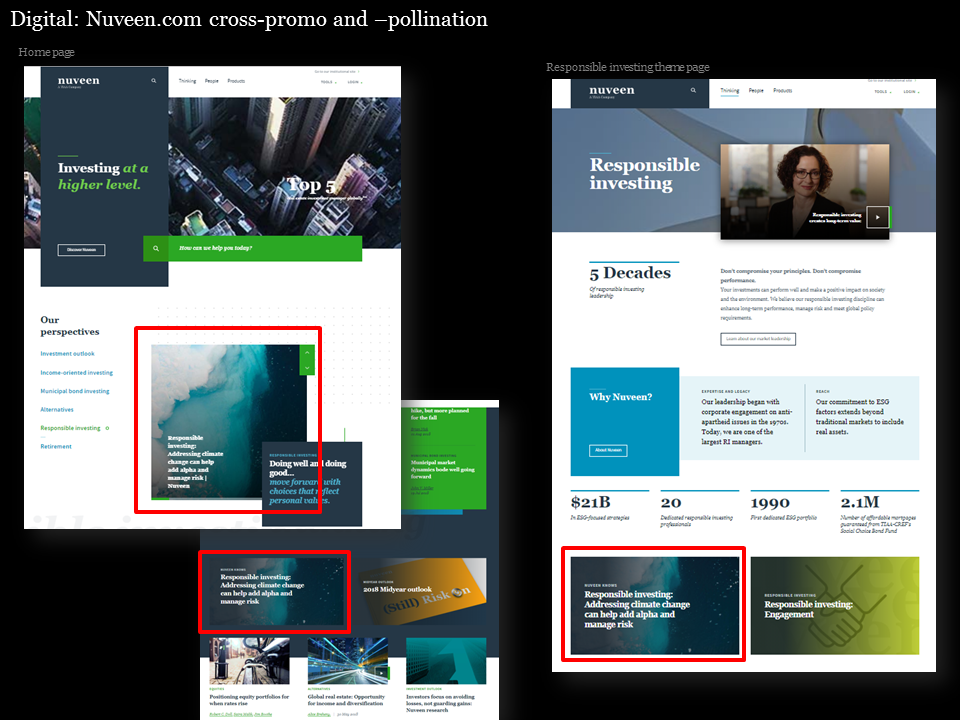Open Products menu on Responsible investing page
The height and width of the screenshot is (720, 960).
pos(782,91)
